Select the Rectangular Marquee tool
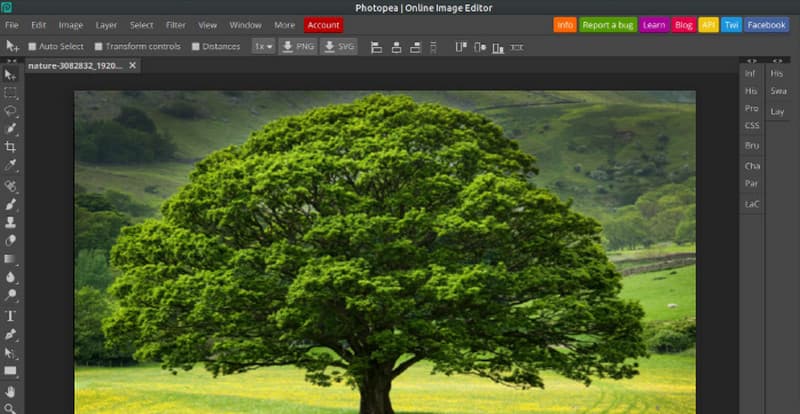 click(11, 92)
